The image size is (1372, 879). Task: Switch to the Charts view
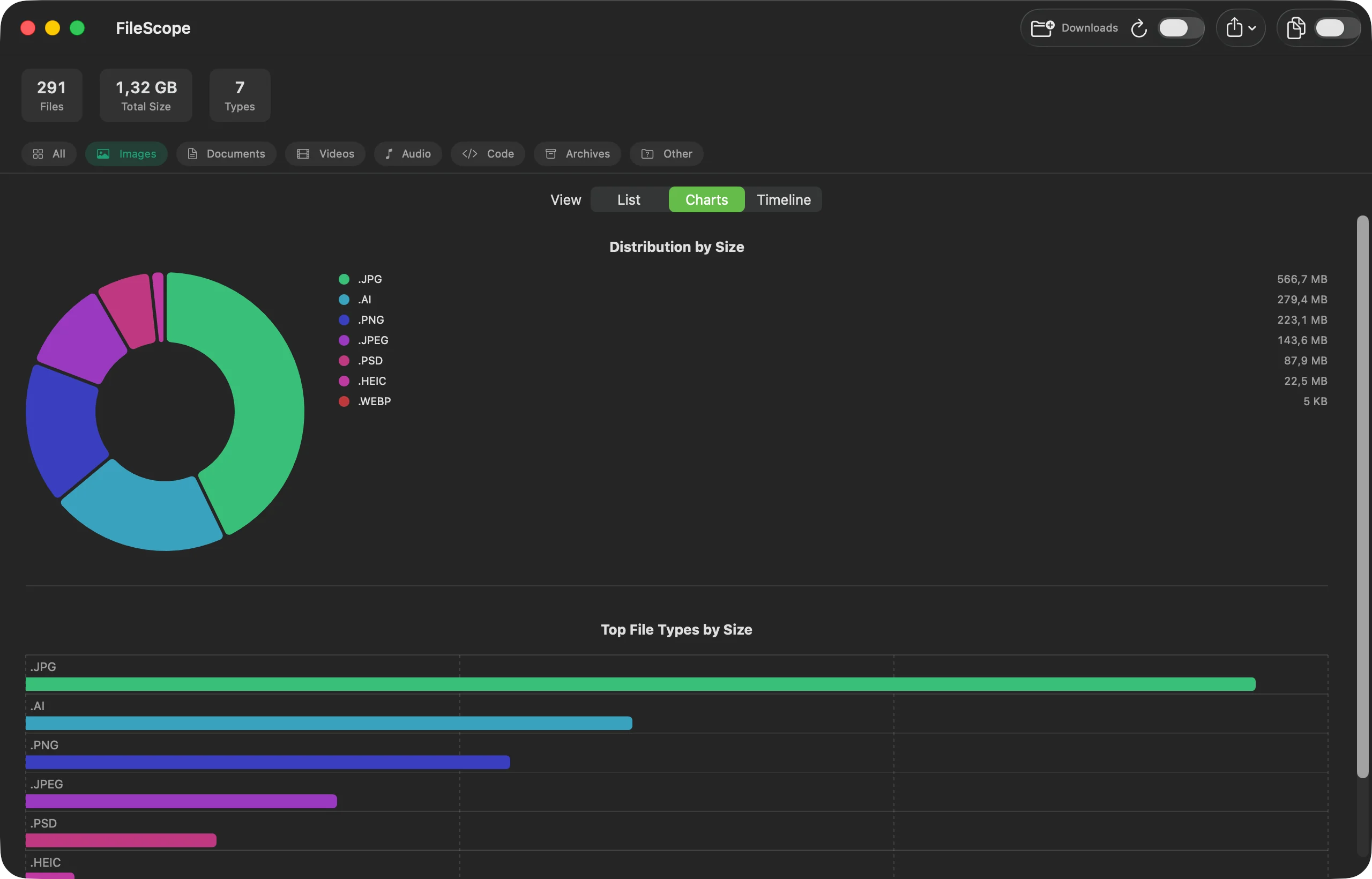[706, 200]
